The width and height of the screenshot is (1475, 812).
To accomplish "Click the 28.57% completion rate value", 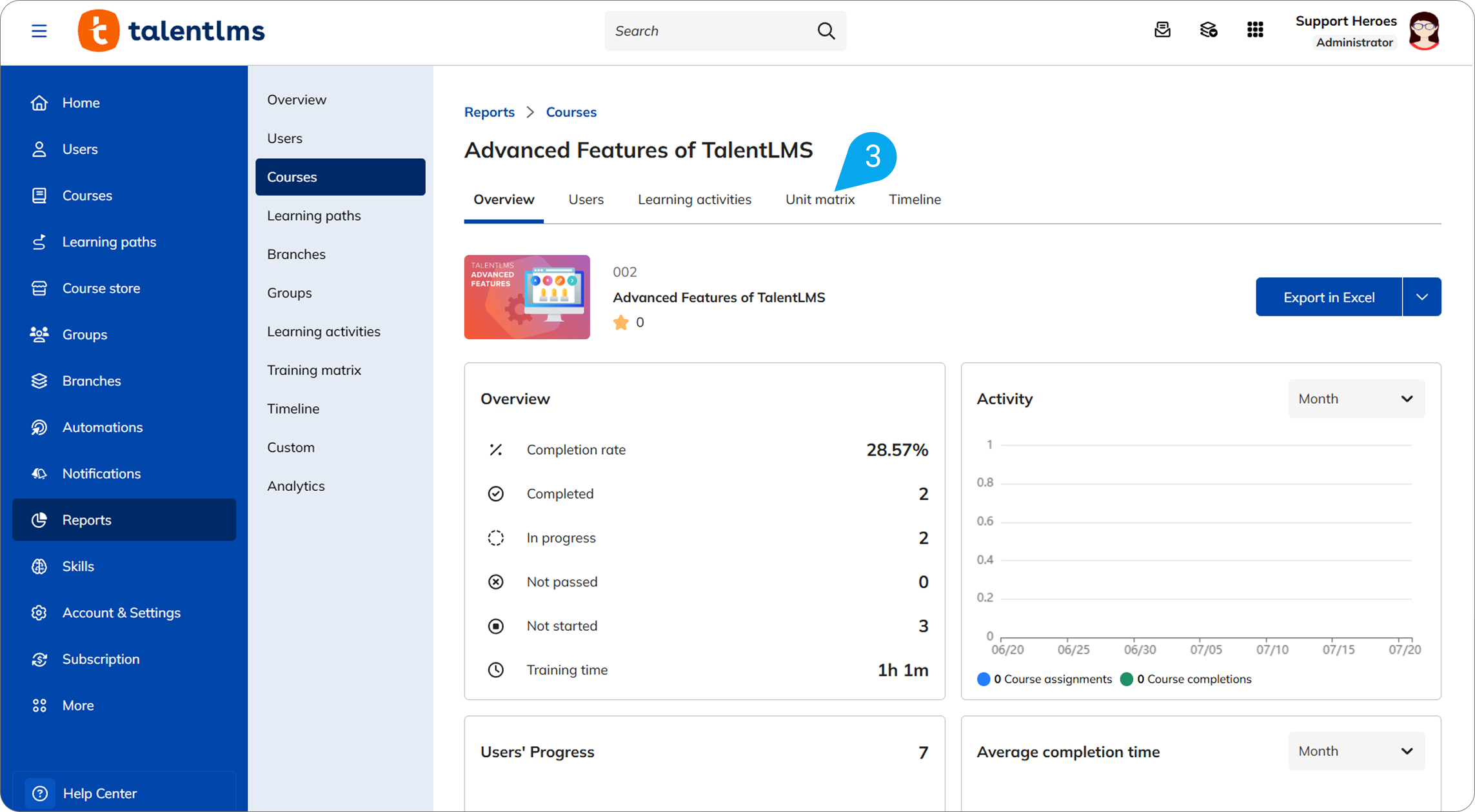I will 897,450.
